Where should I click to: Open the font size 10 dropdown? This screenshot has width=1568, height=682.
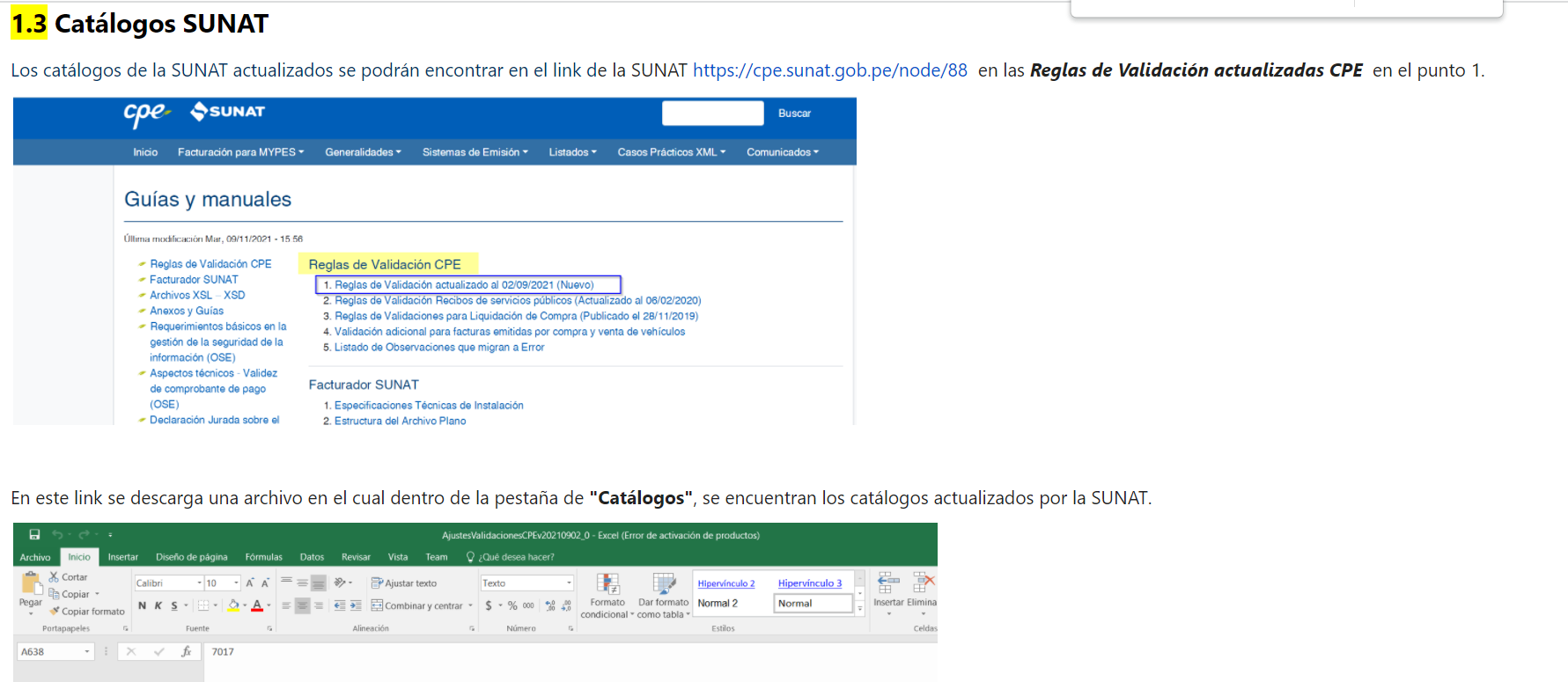(236, 583)
